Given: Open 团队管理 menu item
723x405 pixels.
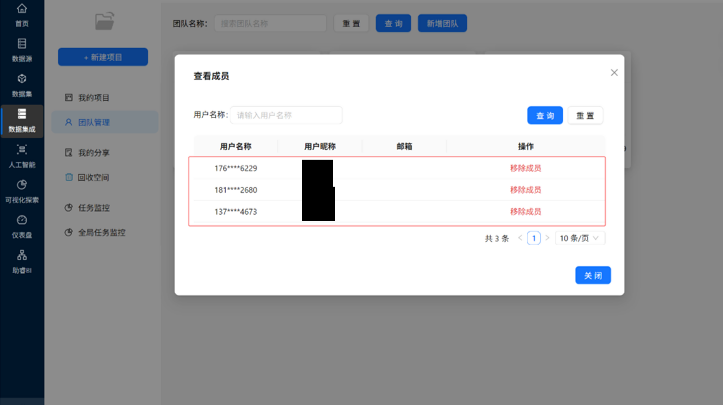Looking at the screenshot, I should tap(105, 122).
